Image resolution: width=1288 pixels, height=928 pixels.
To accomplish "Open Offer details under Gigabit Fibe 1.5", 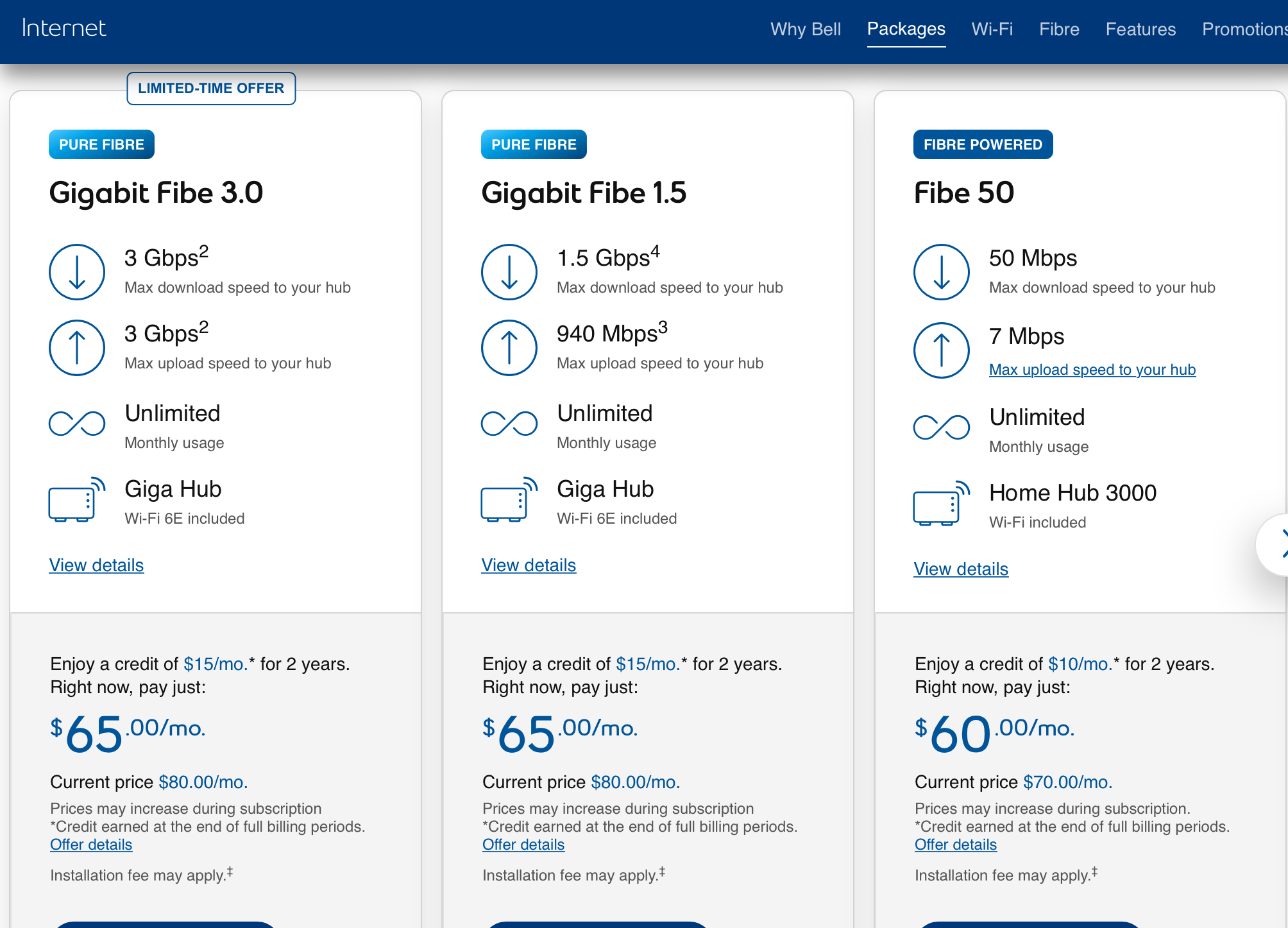I will click(x=523, y=845).
